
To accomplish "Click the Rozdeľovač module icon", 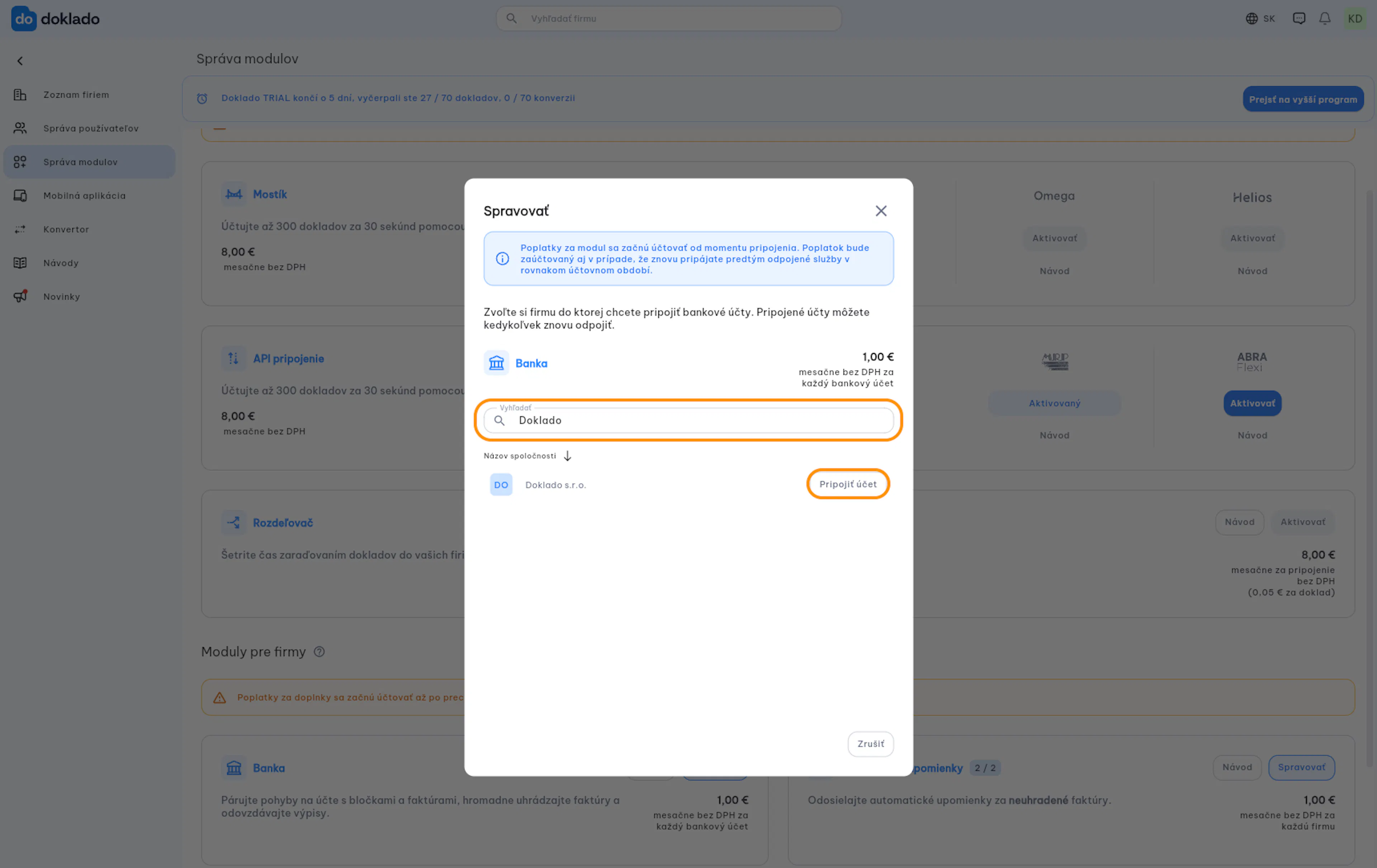I will click(x=234, y=523).
